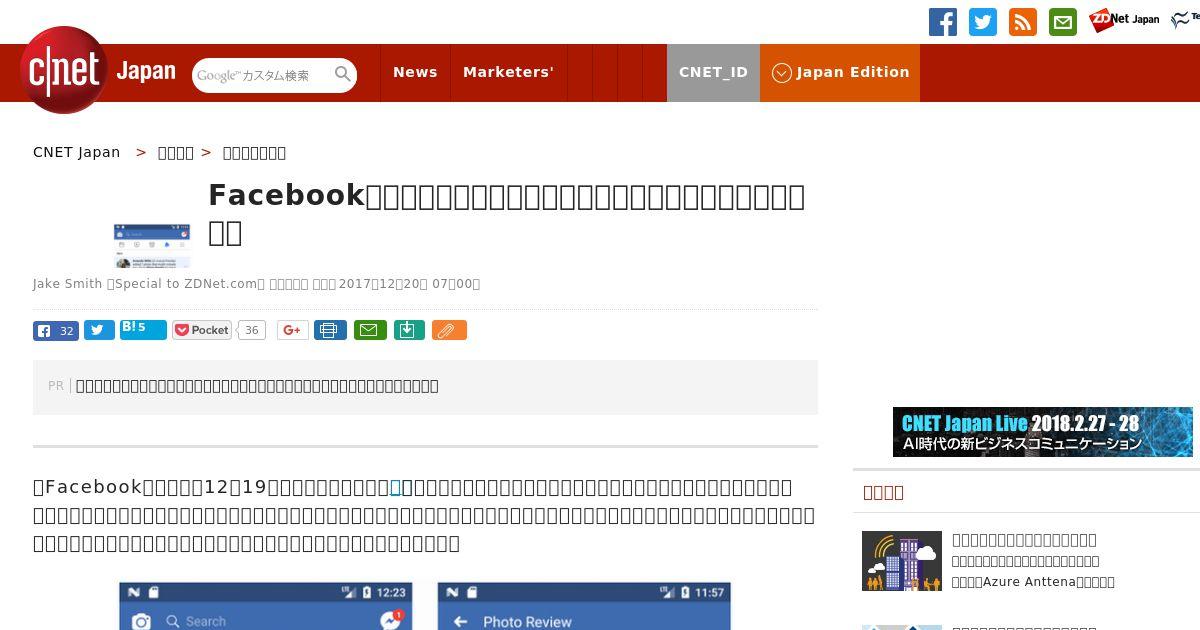Open the Marketers' menu

coord(508,72)
